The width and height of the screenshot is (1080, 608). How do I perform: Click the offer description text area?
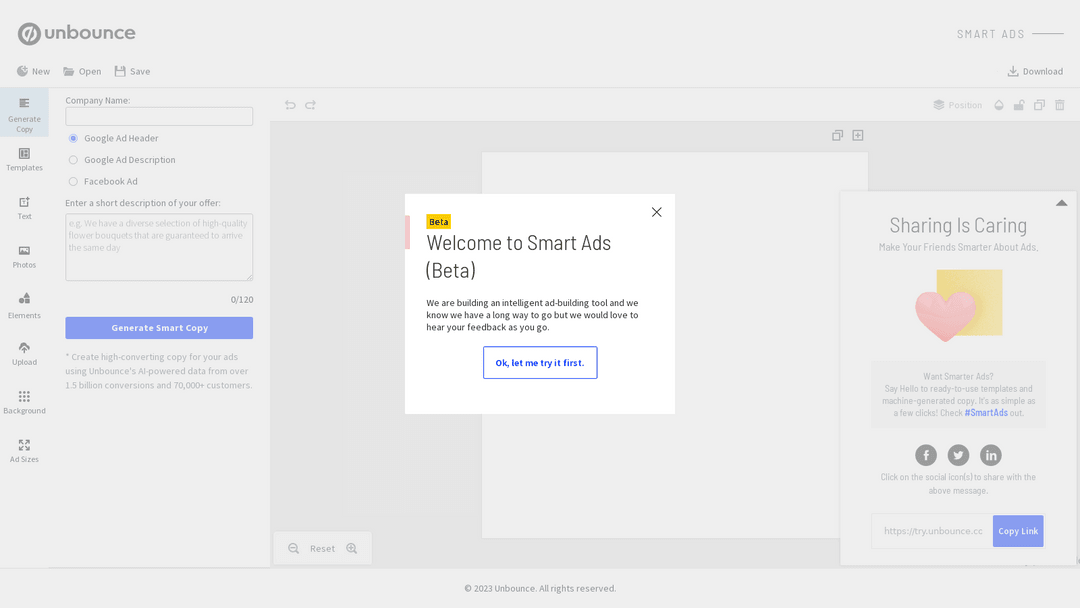point(159,247)
